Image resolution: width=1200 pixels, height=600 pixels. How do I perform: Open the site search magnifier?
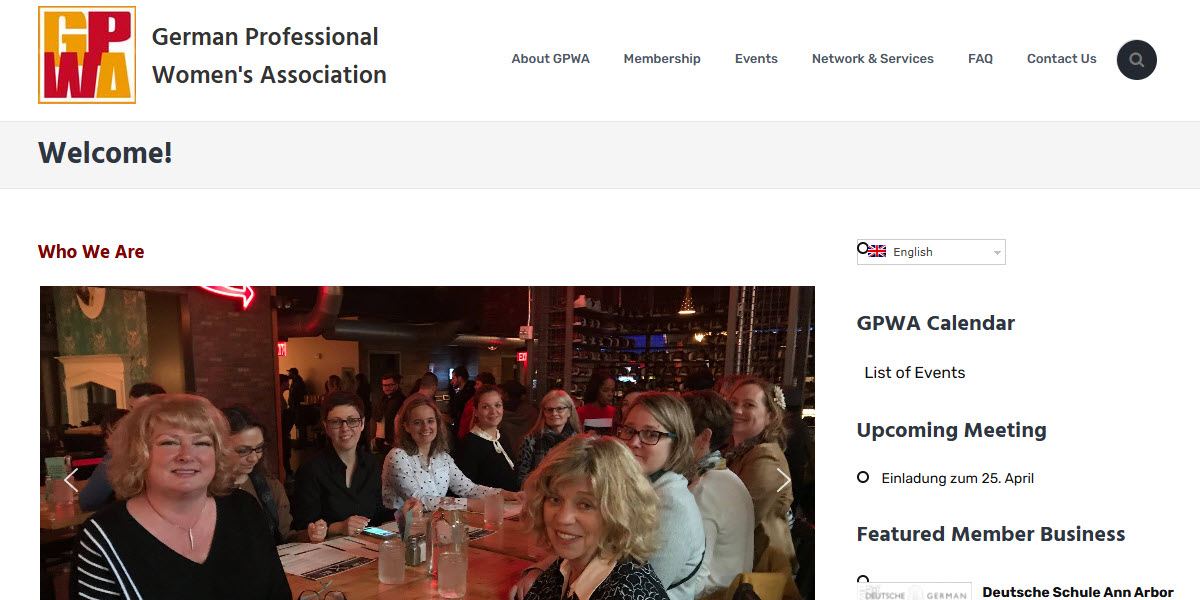1136,60
